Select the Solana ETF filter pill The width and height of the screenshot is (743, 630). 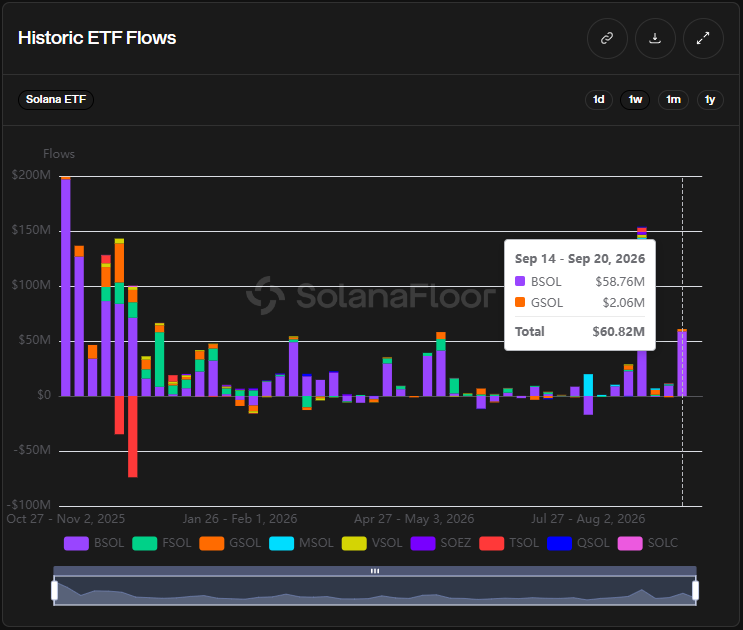coord(56,99)
